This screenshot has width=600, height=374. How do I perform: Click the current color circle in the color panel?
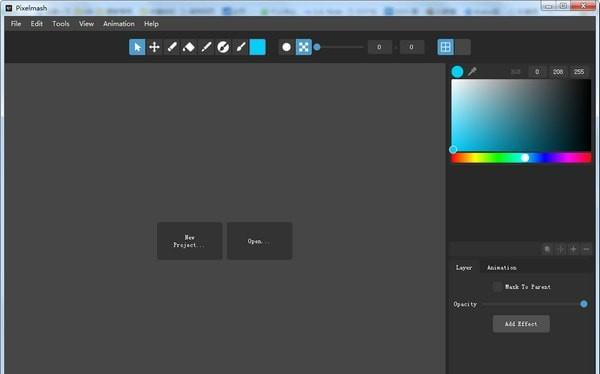tap(457, 72)
